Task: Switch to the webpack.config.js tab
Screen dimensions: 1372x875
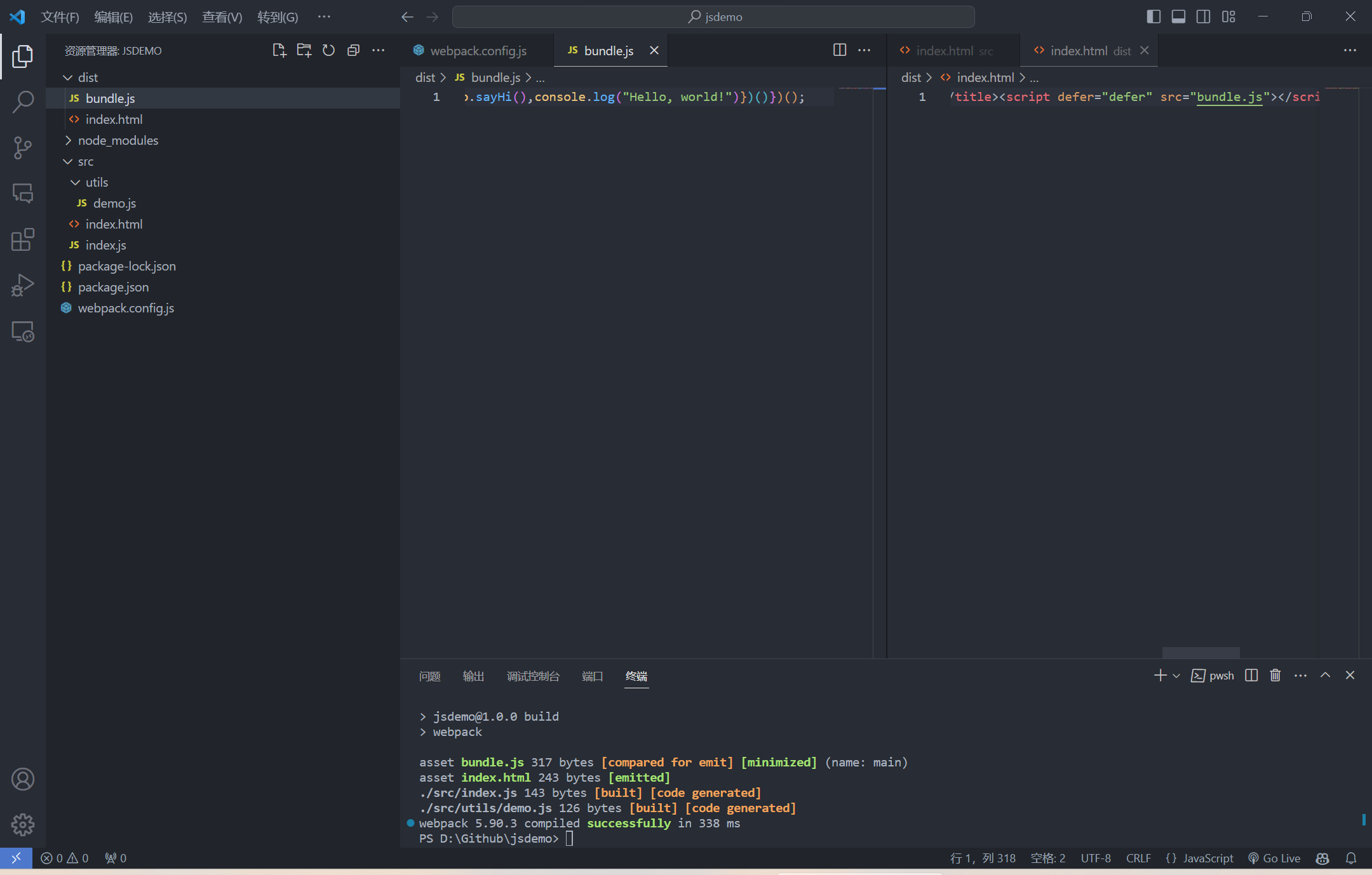Action: (x=478, y=51)
